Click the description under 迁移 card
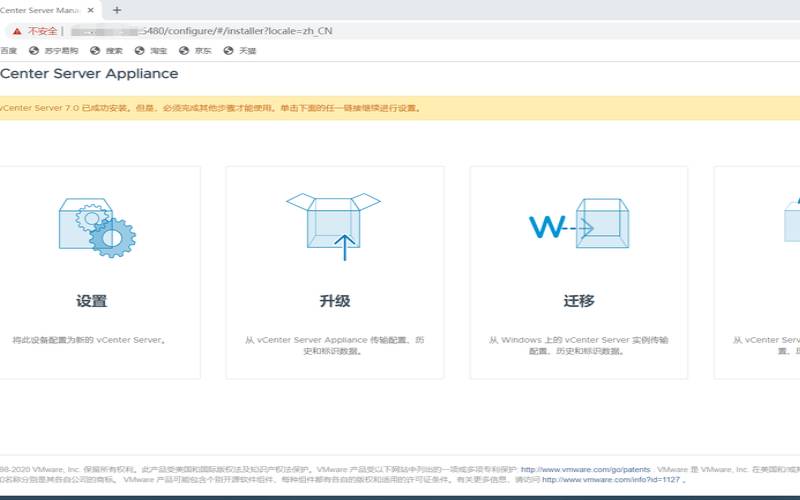 click(578, 345)
